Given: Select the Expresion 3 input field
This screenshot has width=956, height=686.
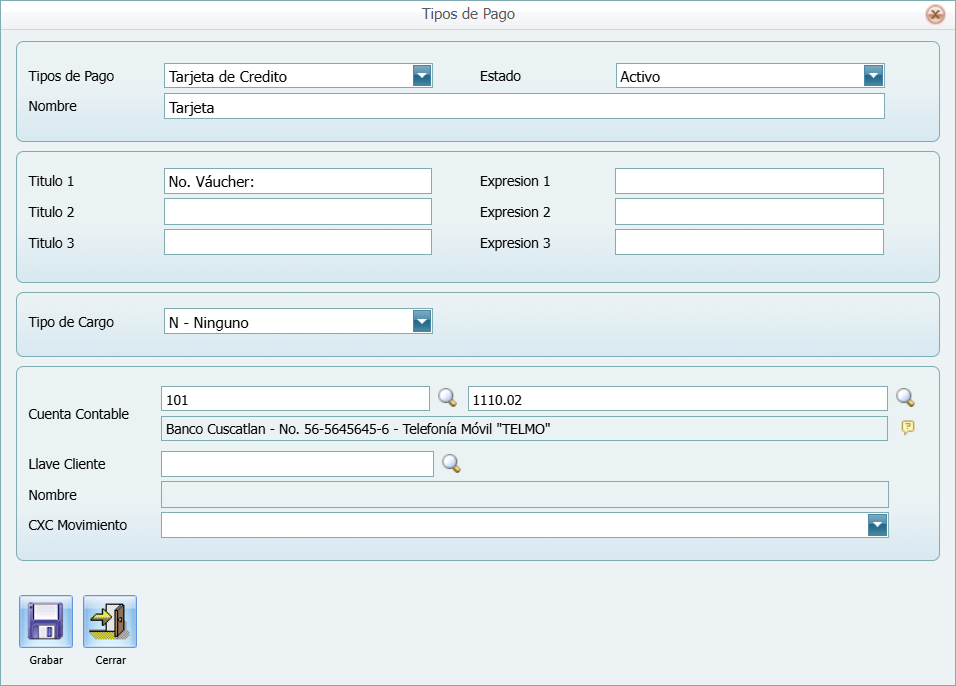Looking at the screenshot, I should (x=749, y=243).
